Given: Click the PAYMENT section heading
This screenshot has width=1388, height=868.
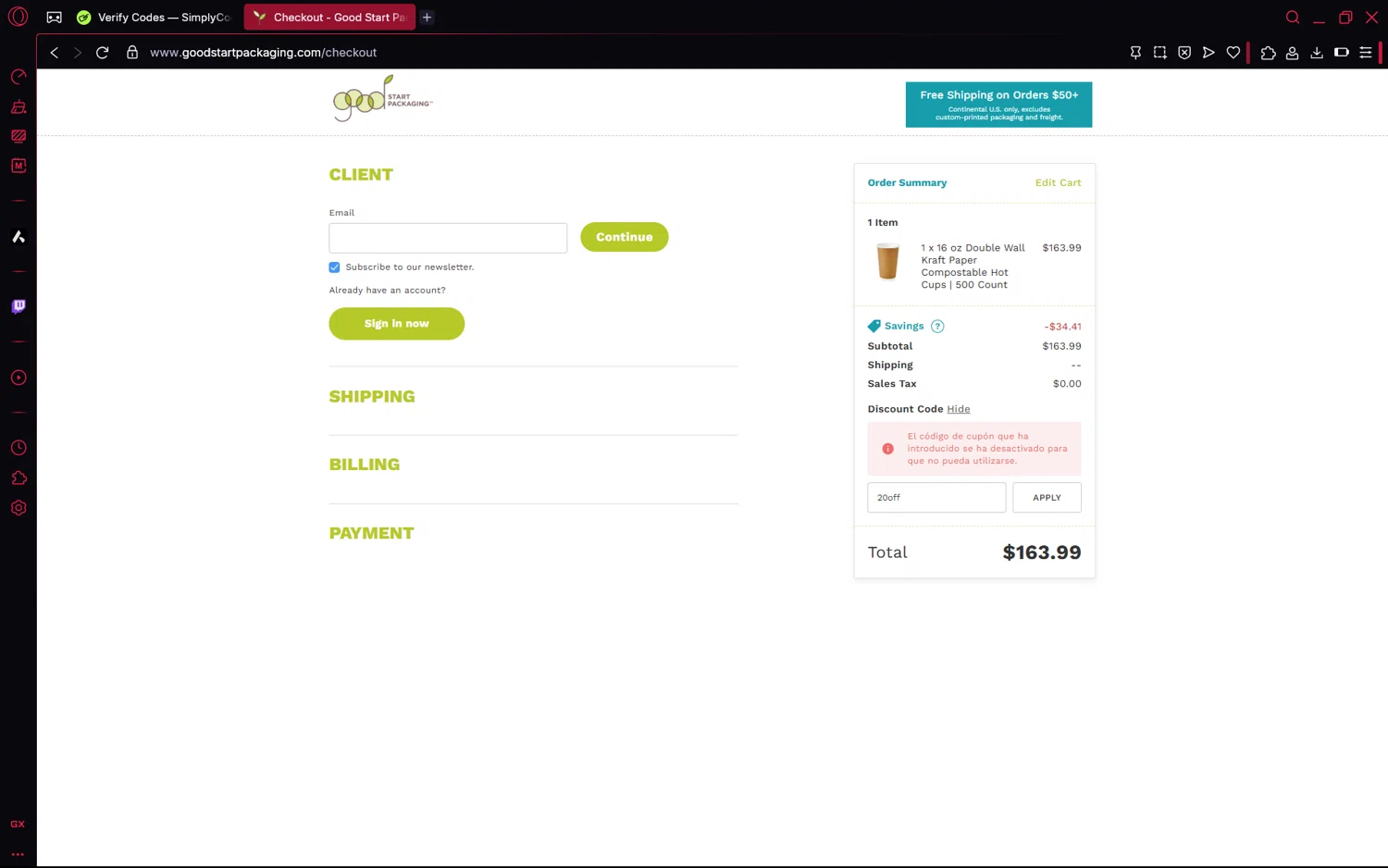Looking at the screenshot, I should point(371,533).
